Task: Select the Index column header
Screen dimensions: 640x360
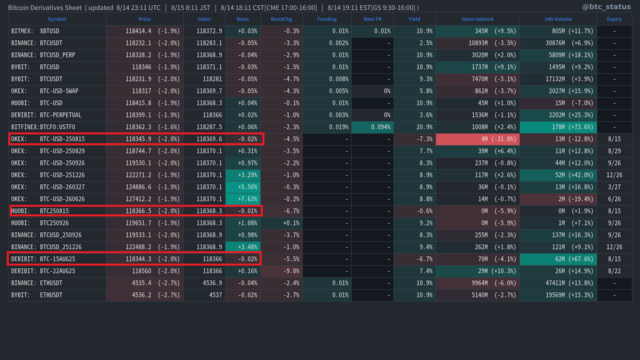Action: pos(204,19)
